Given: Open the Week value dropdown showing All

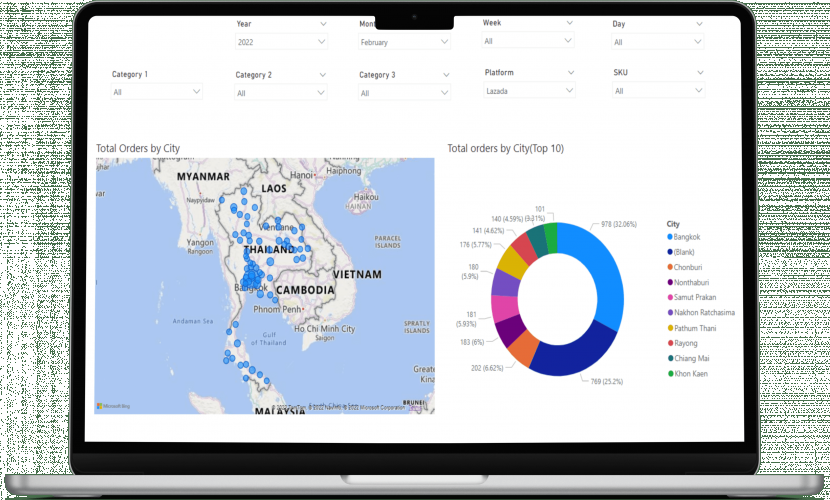Looking at the screenshot, I should pos(528,41).
